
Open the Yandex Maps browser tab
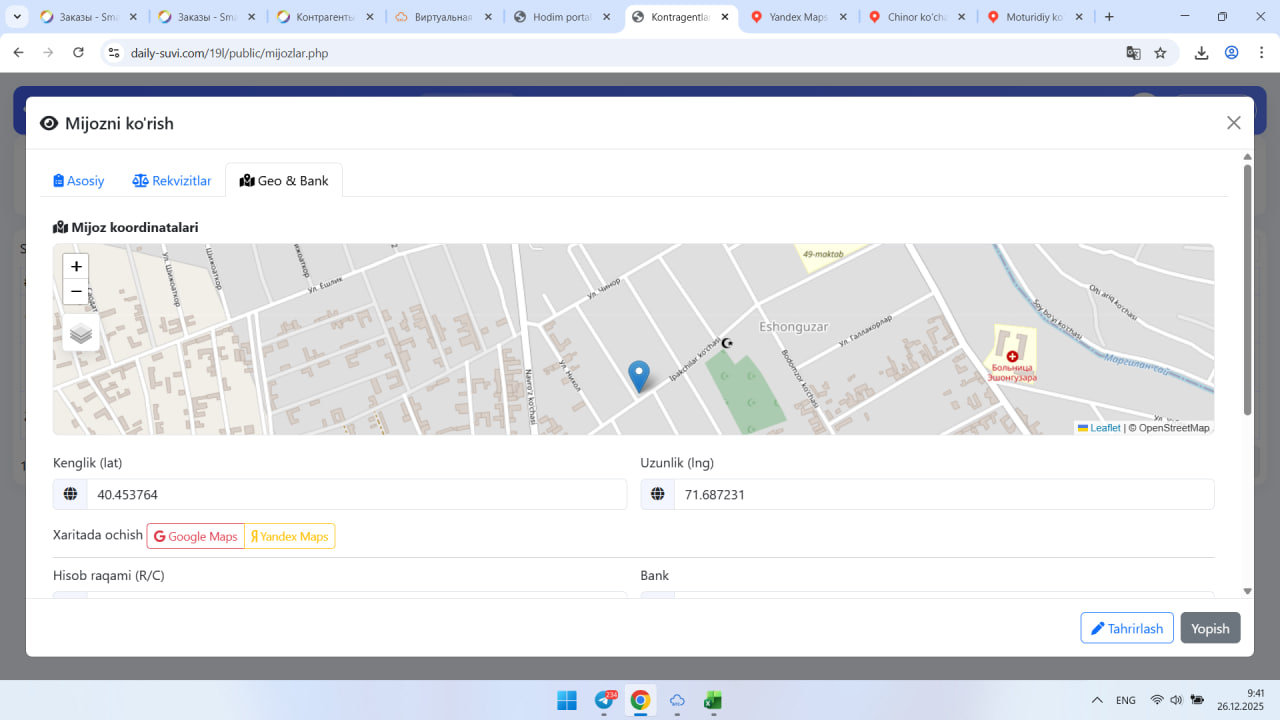pyautogui.click(x=798, y=17)
